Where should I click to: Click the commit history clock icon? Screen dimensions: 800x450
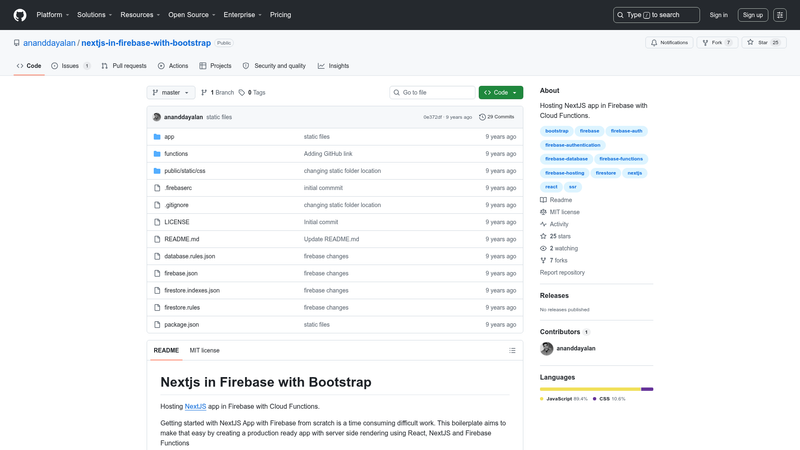click(482, 117)
